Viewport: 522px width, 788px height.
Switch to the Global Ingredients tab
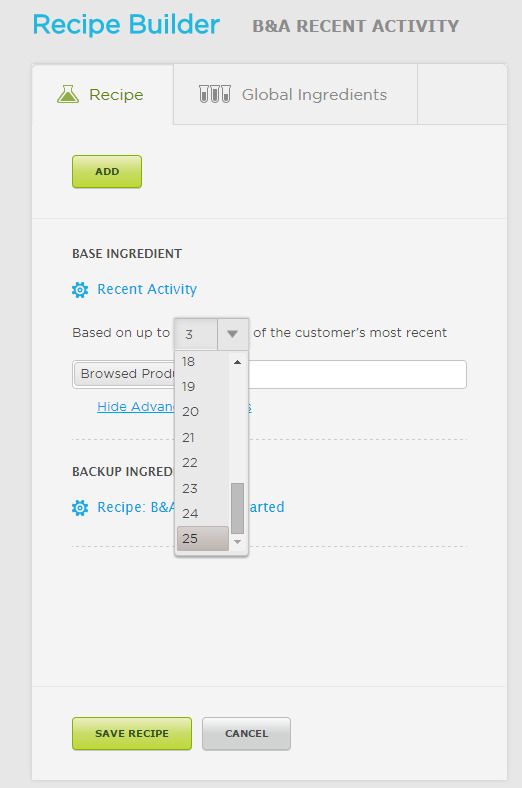(x=295, y=94)
